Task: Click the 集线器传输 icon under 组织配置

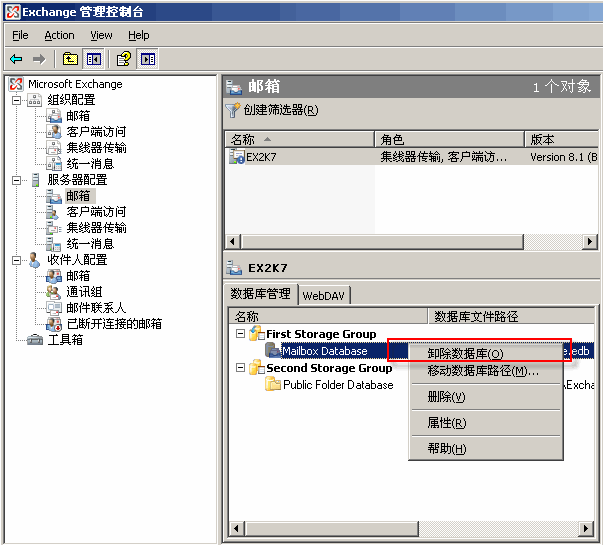Action: pos(54,148)
